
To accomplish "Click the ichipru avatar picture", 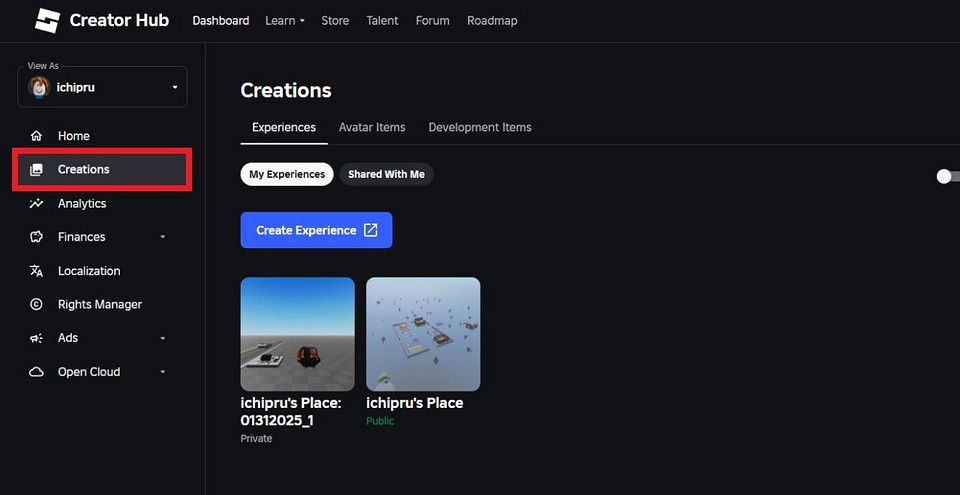I will [x=39, y=88].
